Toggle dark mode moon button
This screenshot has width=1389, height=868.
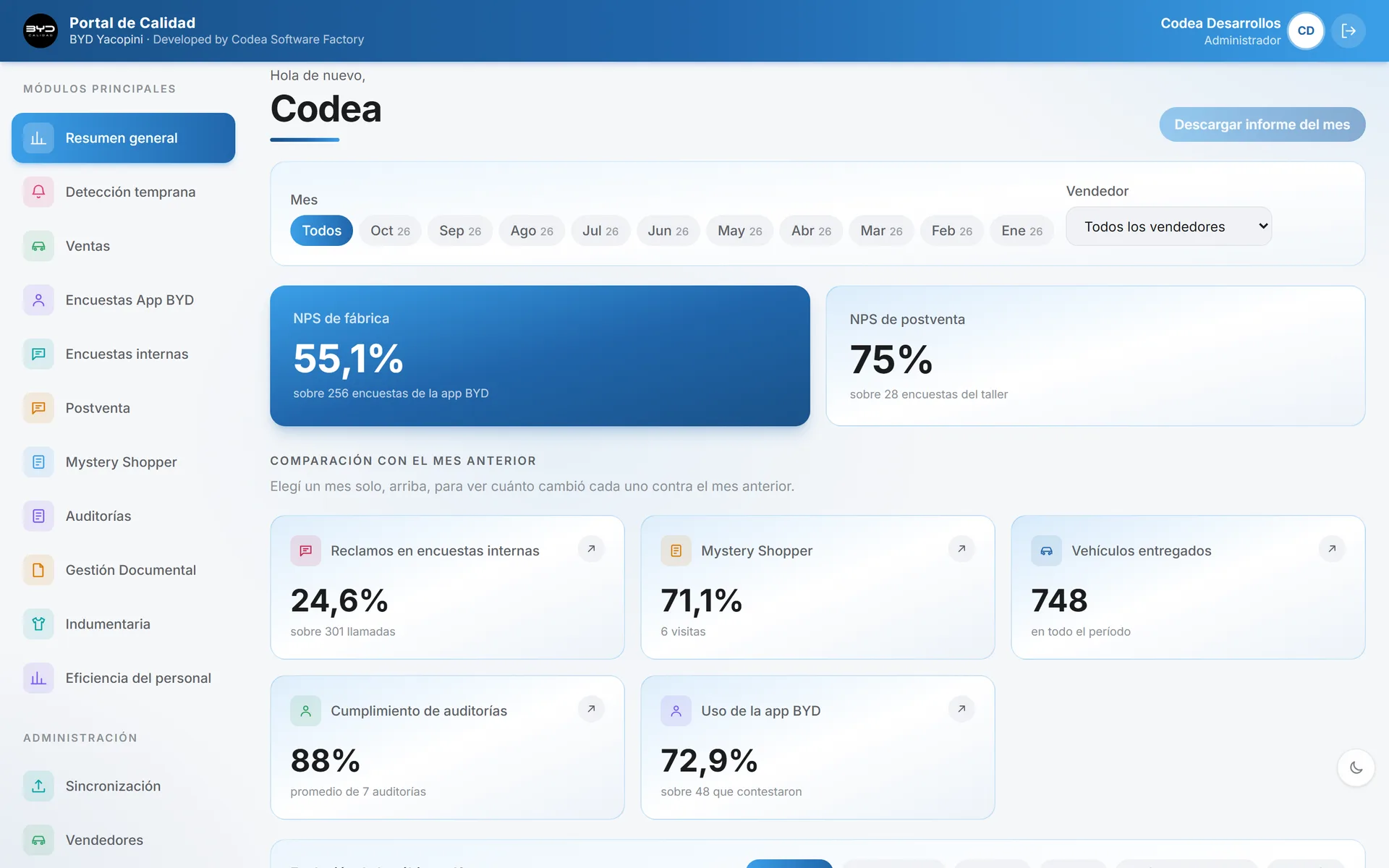point(1356,767)
